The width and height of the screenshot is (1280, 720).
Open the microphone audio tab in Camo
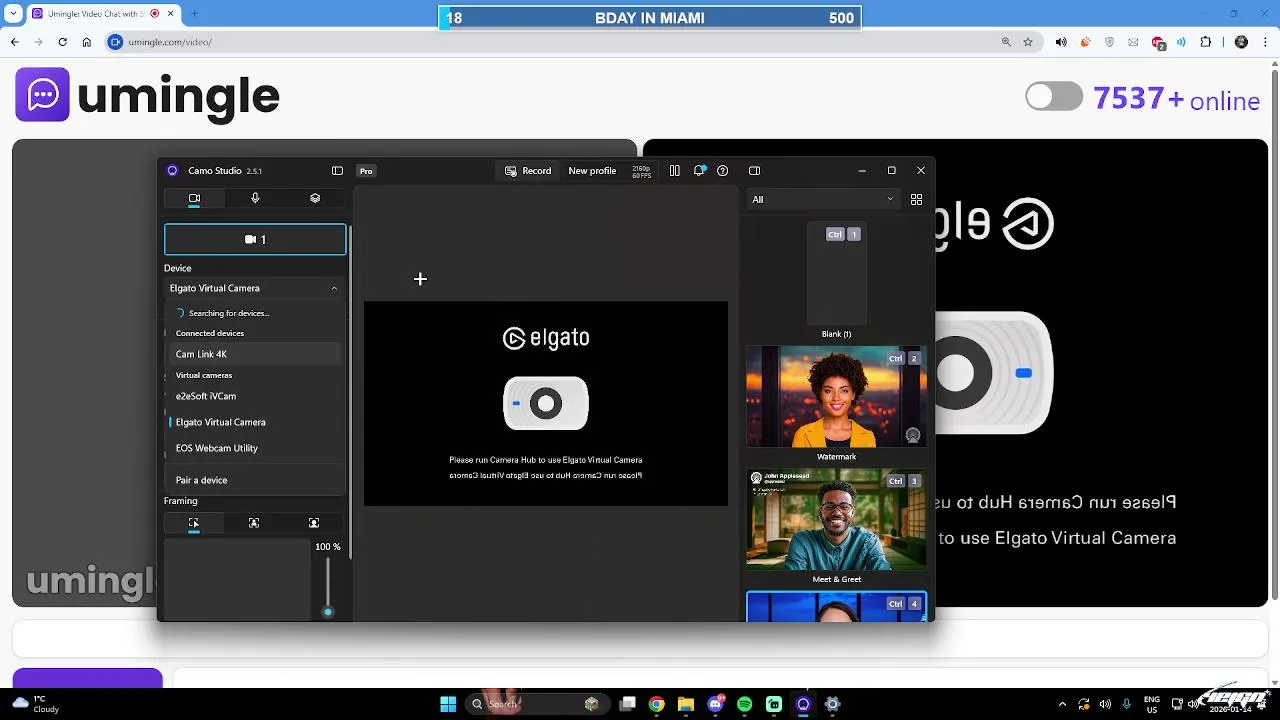255,199
